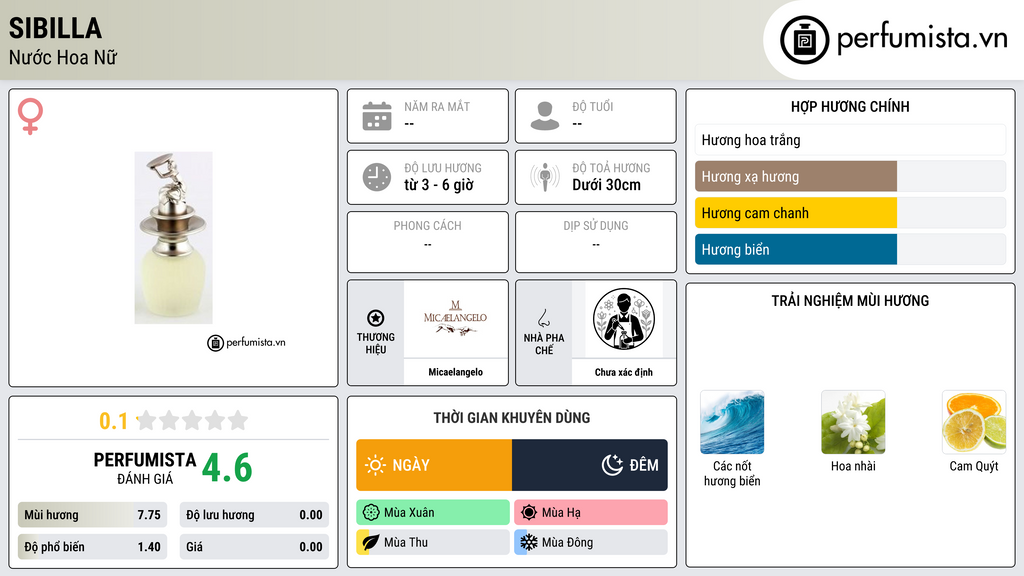Click the Phong cách card

428,242
